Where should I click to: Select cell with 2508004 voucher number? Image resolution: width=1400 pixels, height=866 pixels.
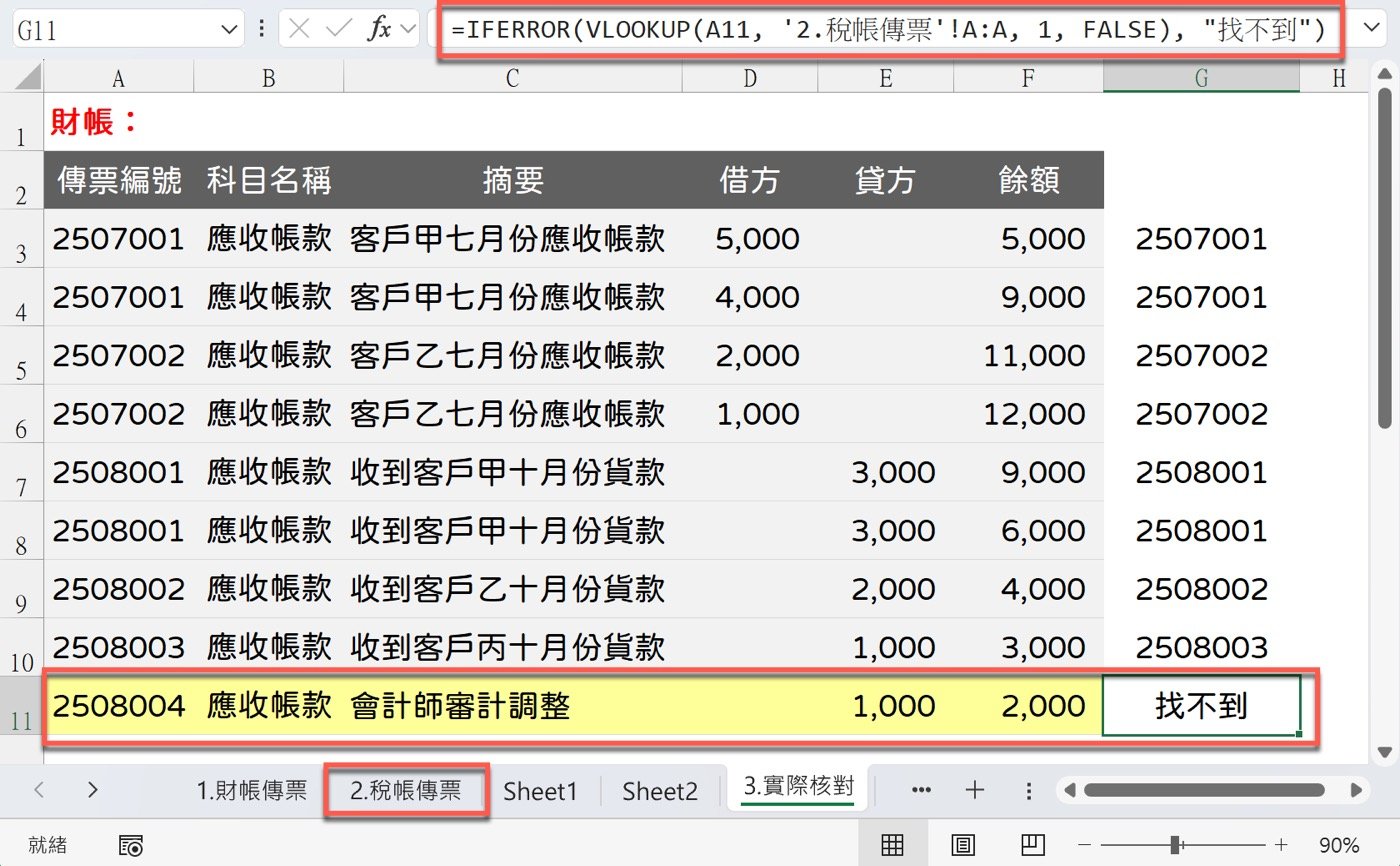point(118,707)
